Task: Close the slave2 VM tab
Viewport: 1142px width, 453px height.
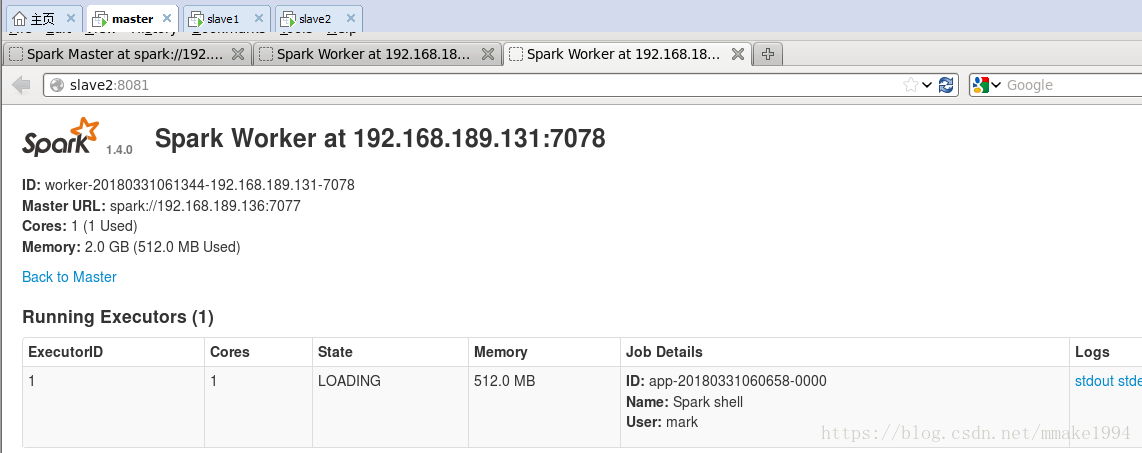Action: pyautogui.click(x=351, y=19)
